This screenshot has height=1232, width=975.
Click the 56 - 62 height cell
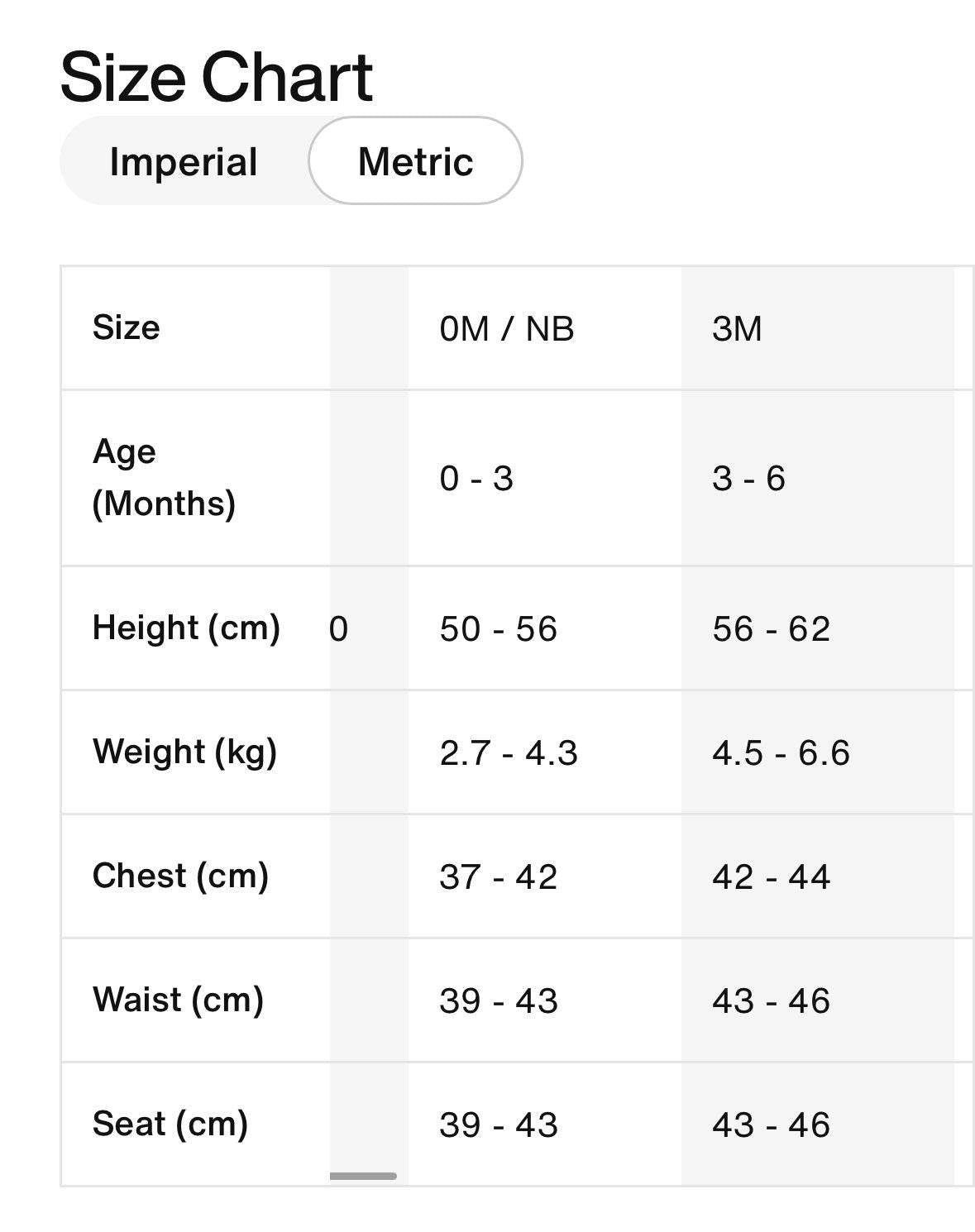coord(775,628)
